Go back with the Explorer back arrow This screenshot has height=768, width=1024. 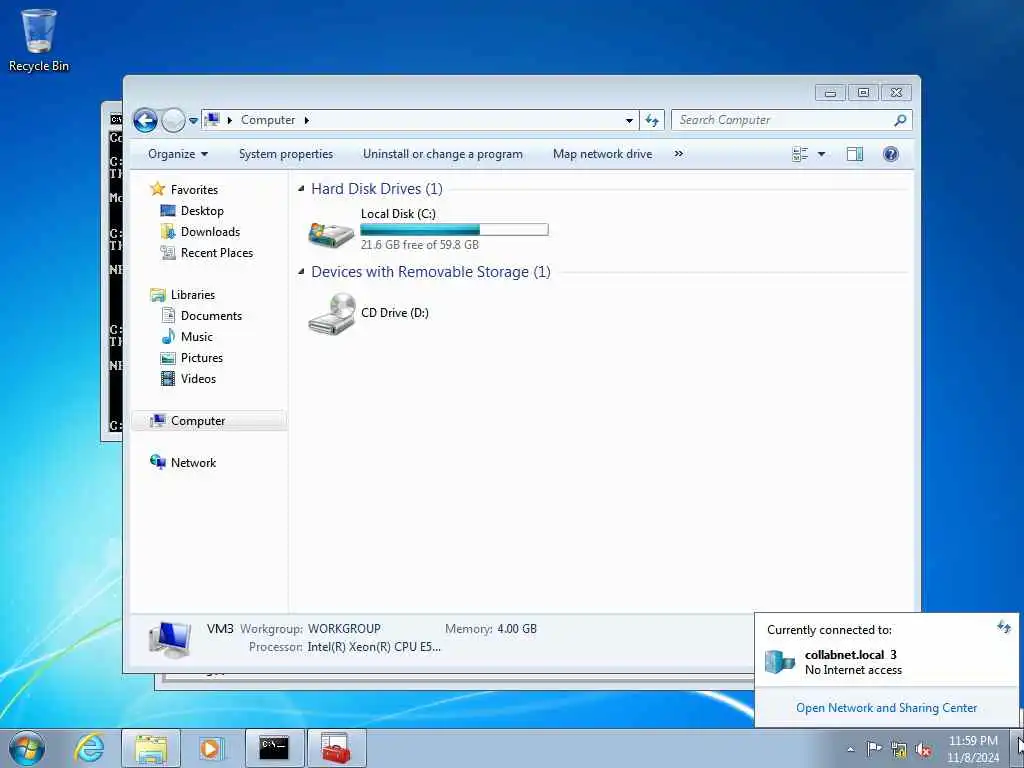[145, 120]
